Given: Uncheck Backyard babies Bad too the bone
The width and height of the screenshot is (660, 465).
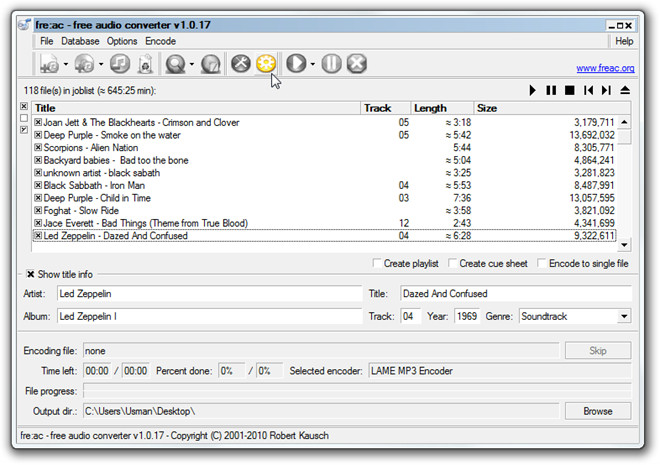Looking at the screenshot, I should (x=38, y=160).
